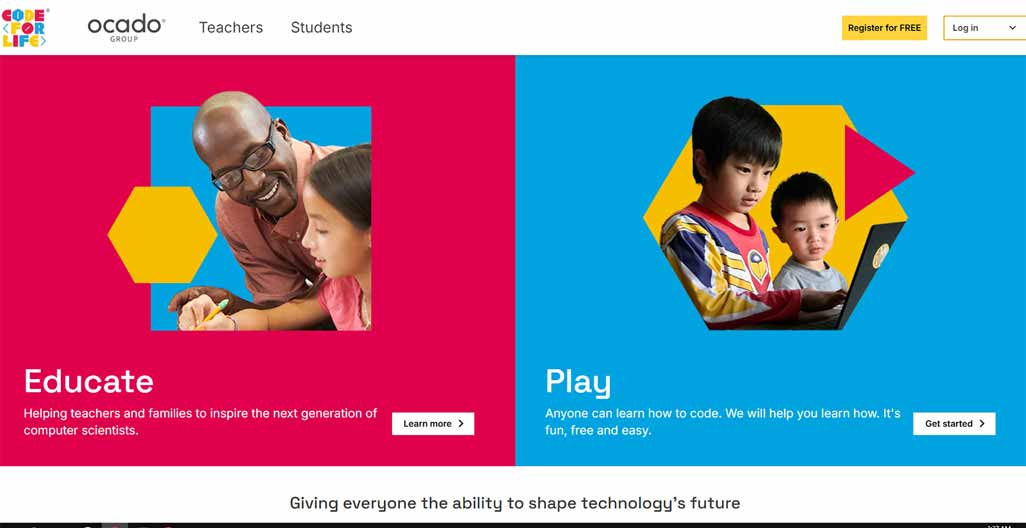This screenshot has width=1026, height=528.
Task: Click the Educate heading
Action: tap(89, 381)
